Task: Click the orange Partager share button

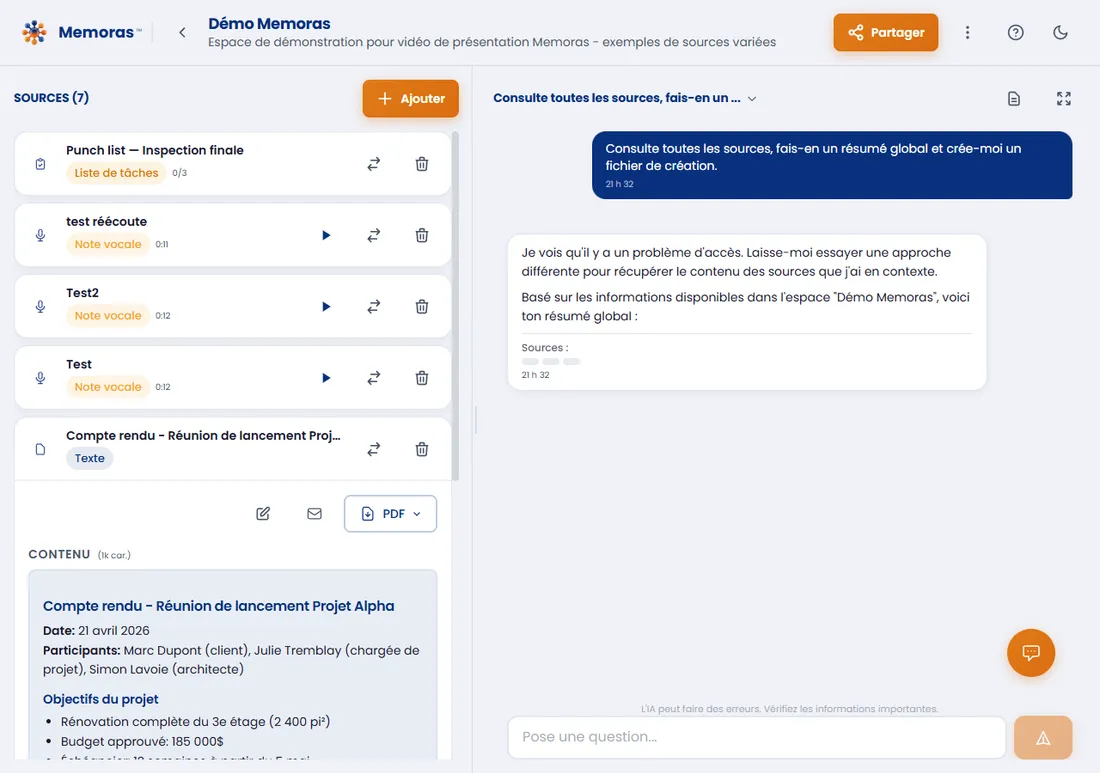Action: (885, 32)
